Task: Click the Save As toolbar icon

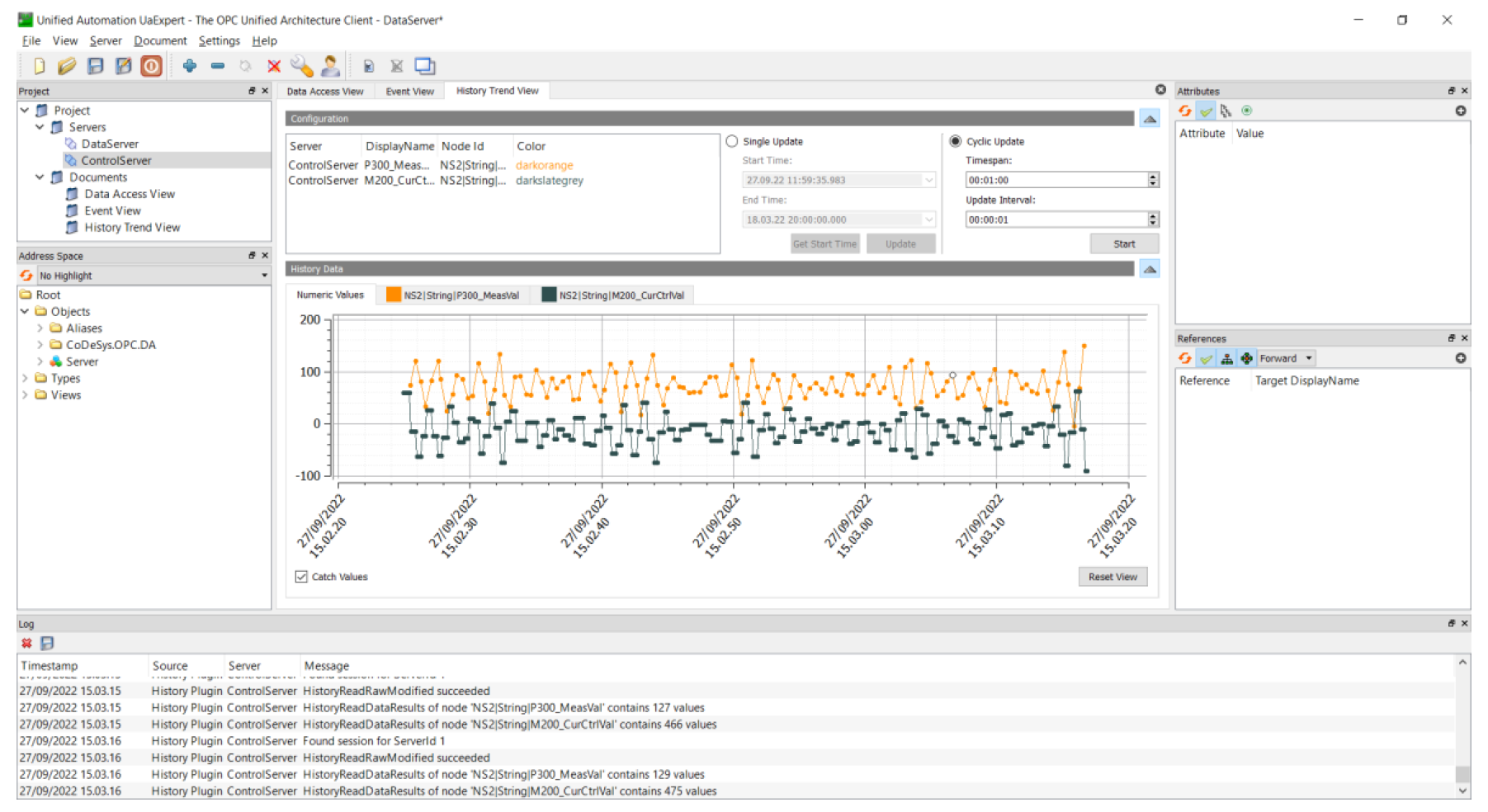Action: [x=123, y=66]
